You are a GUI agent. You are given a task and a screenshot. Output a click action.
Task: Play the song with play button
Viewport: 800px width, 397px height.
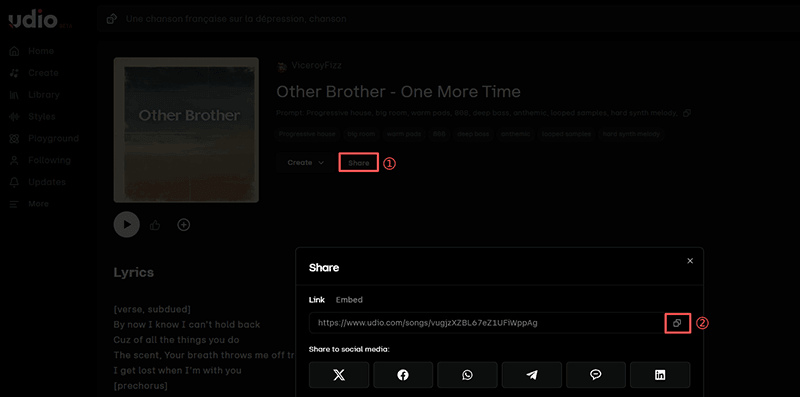pos(127,225)
